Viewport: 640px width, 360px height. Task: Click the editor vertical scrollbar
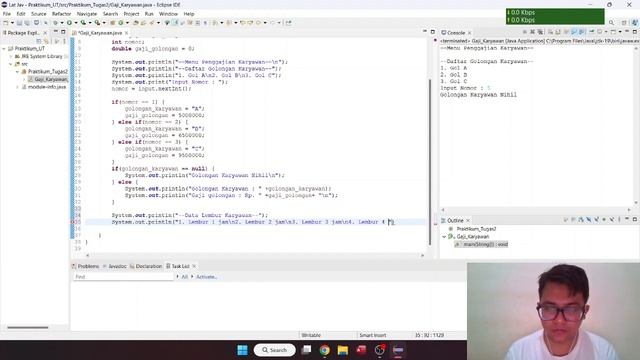coord(429,162)
